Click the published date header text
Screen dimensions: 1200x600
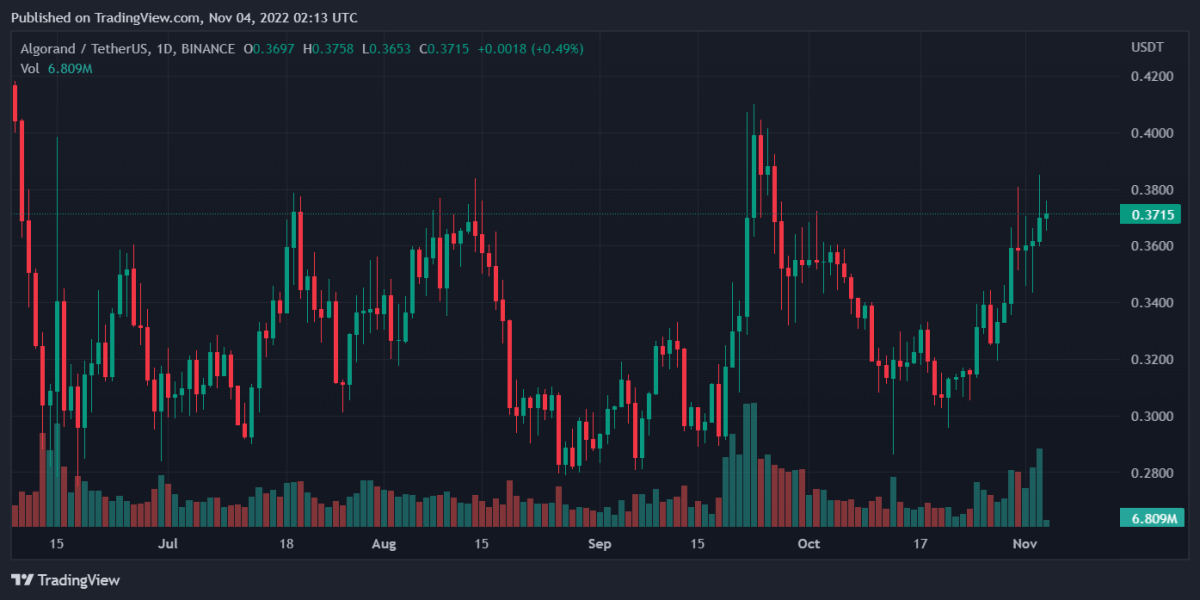tap(184, 18)
